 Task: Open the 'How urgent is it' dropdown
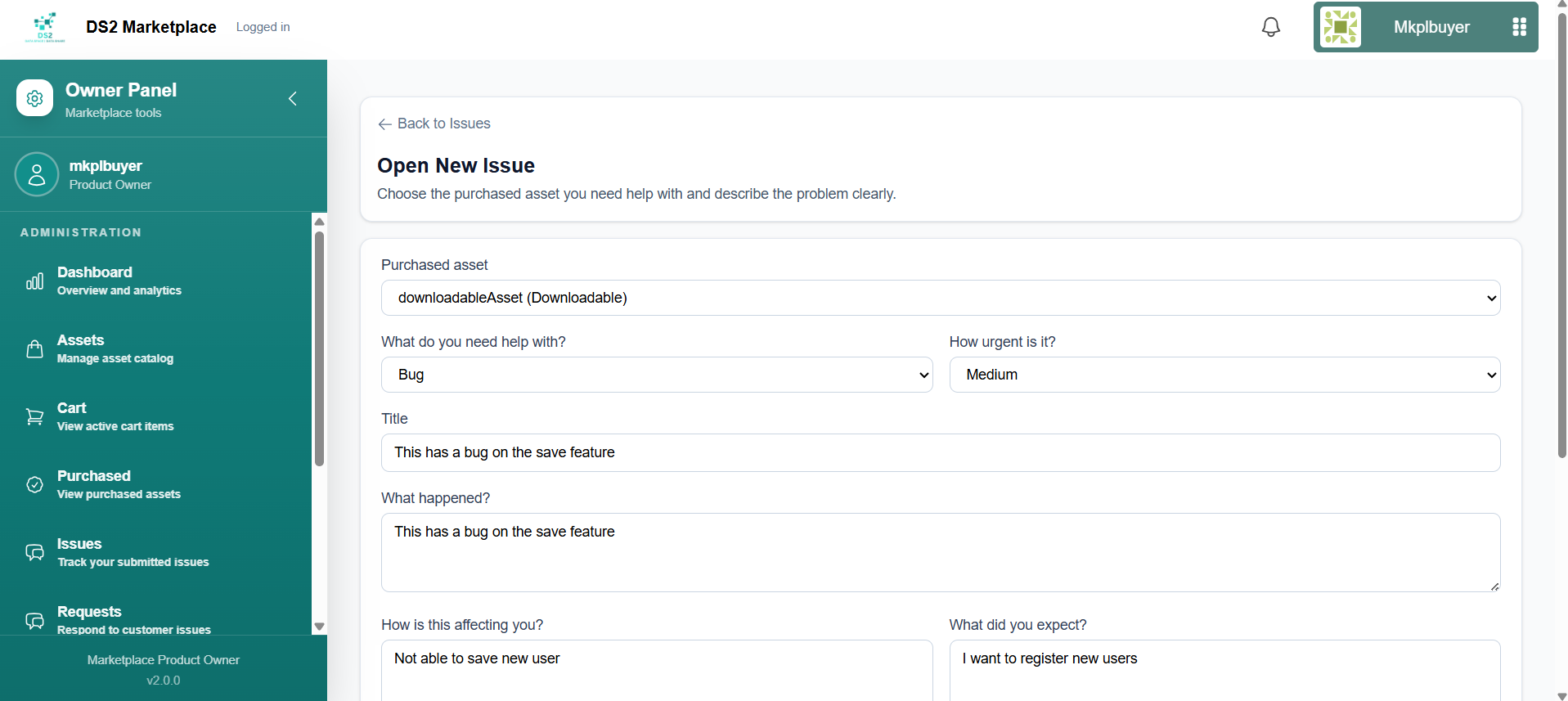point(1224,375)
